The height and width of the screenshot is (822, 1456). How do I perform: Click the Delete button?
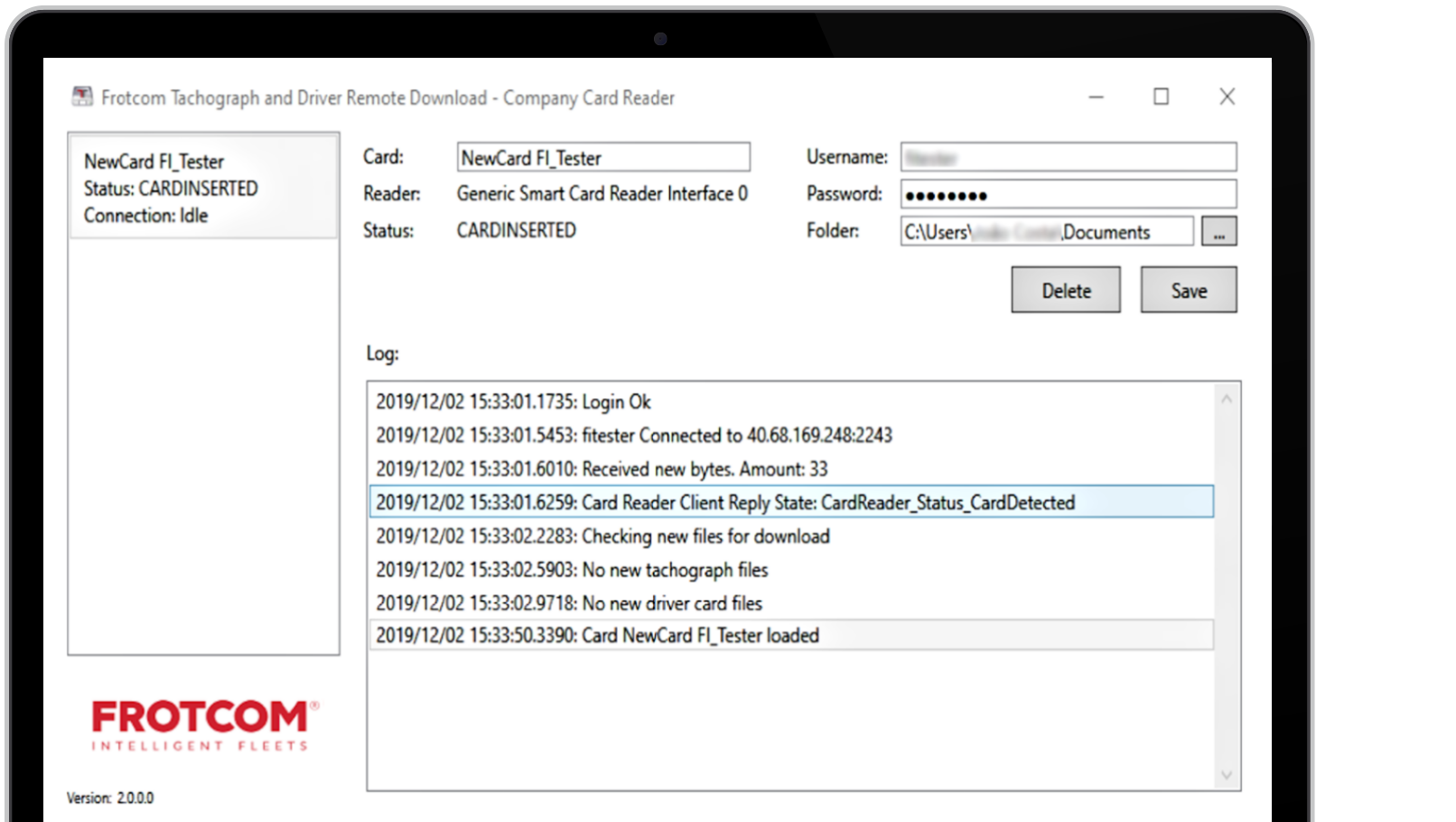pos(1066,290)
